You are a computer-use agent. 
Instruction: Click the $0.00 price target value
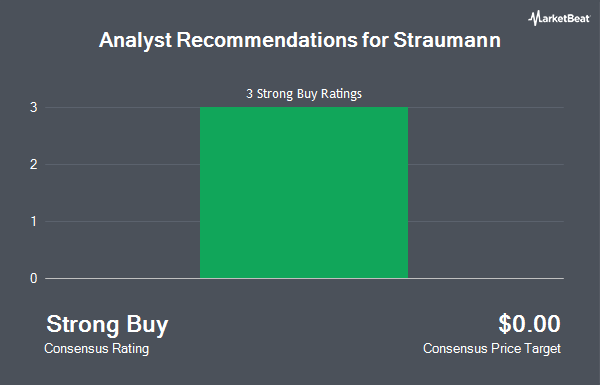[529, 324]
